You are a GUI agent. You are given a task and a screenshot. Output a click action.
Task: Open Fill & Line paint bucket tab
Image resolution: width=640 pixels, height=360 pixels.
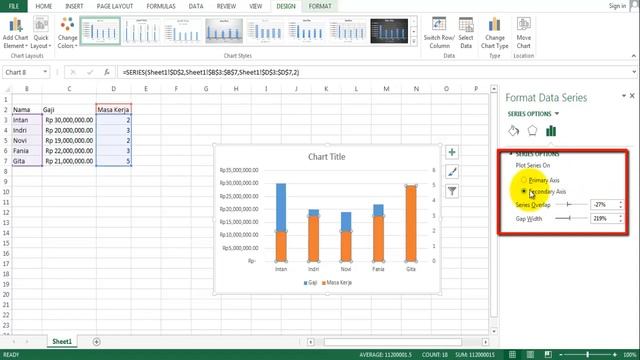[x=513, y=131]
